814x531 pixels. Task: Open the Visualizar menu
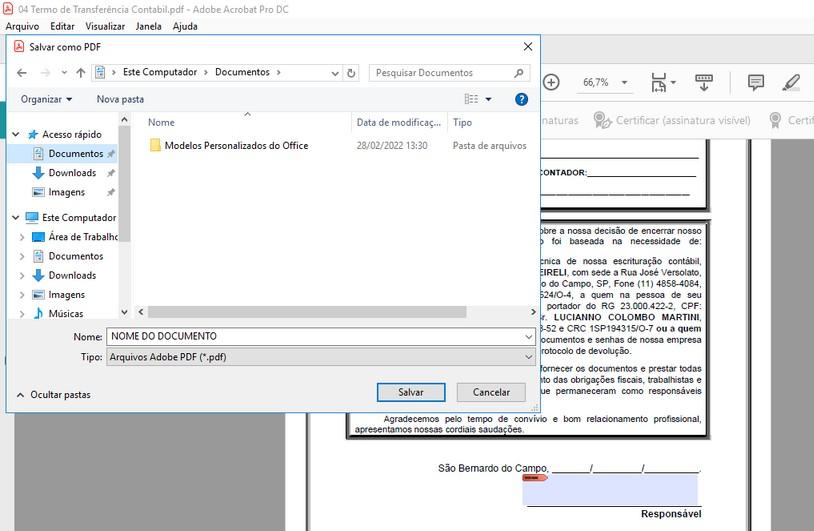click(x=105, y=26)
